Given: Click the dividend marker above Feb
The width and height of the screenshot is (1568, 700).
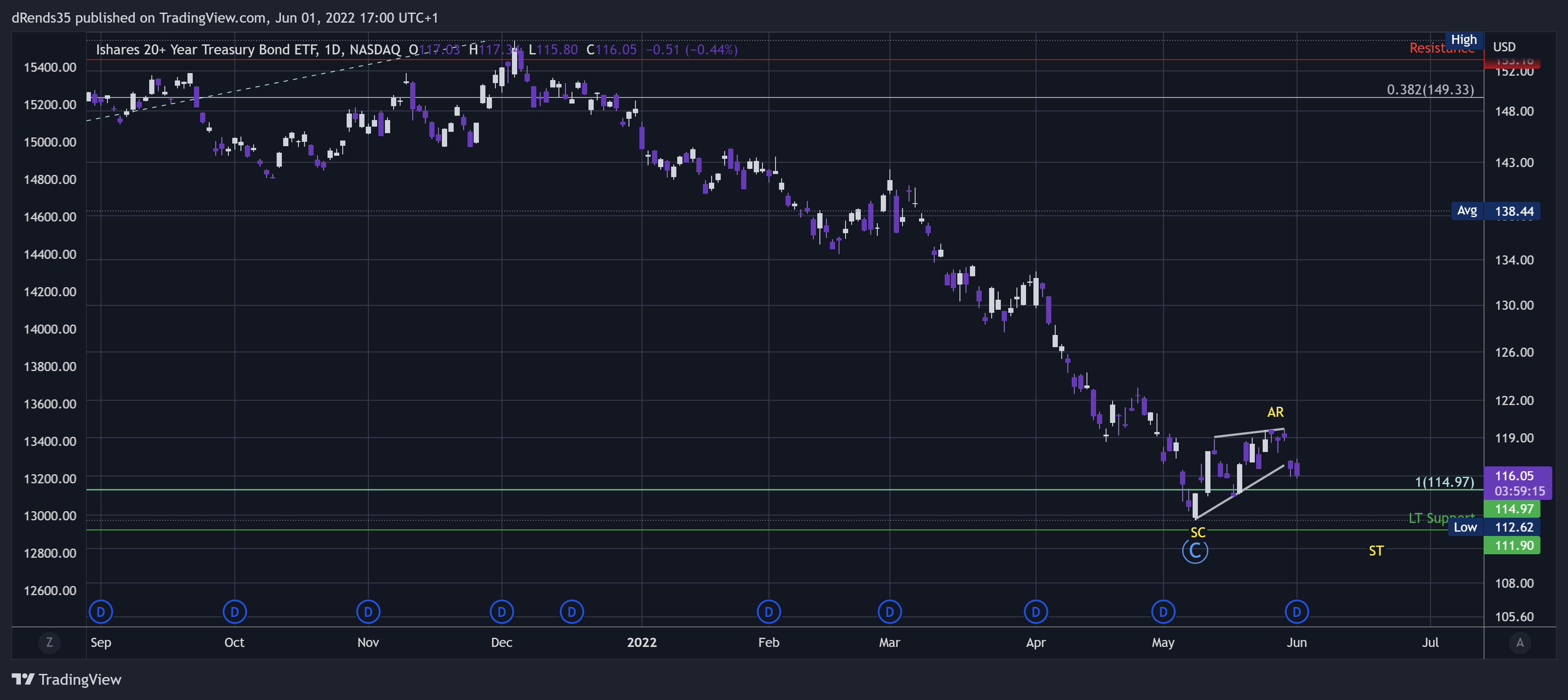Looking at the screenshot, I should 769,612.
